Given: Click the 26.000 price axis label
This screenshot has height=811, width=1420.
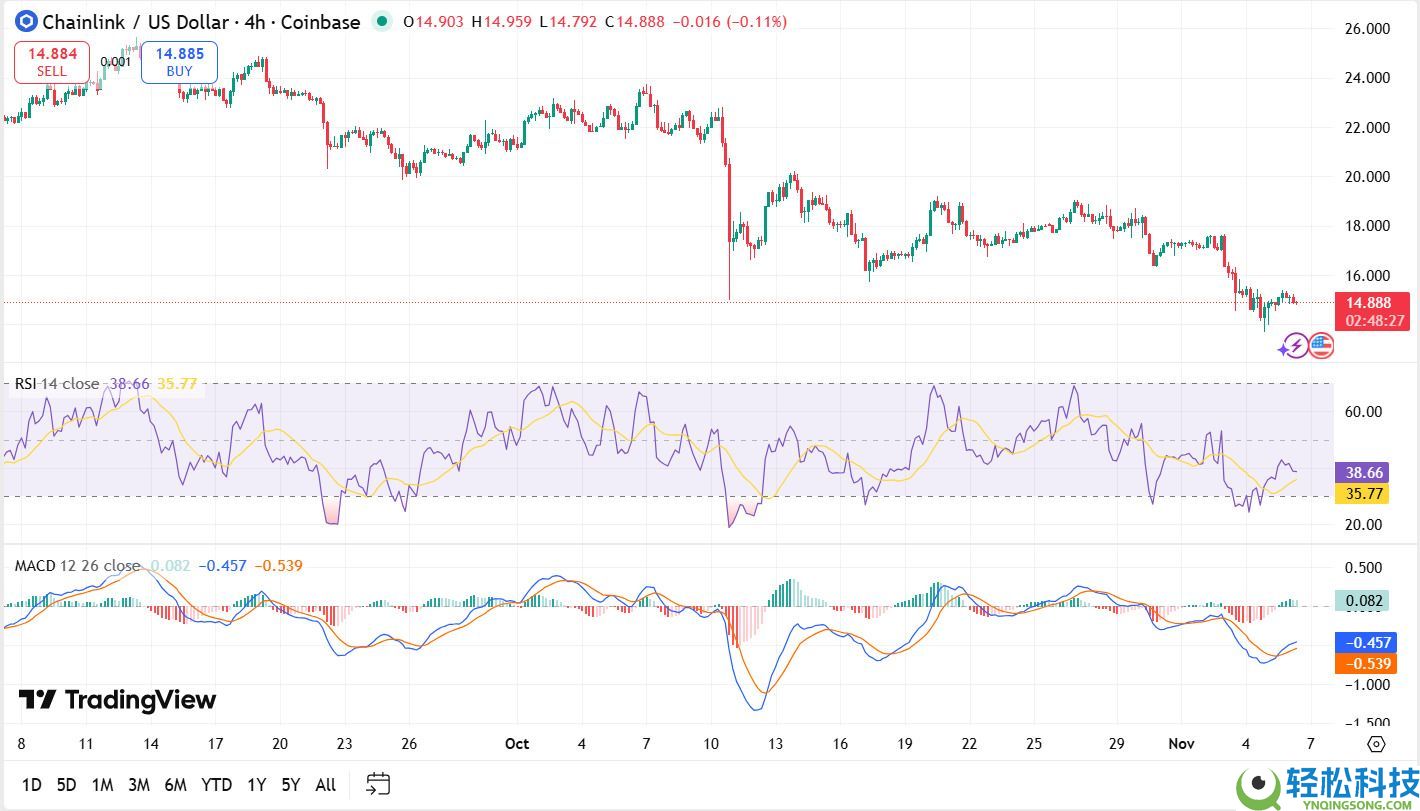Looking at the screenshot, I should coord(1367,29).
